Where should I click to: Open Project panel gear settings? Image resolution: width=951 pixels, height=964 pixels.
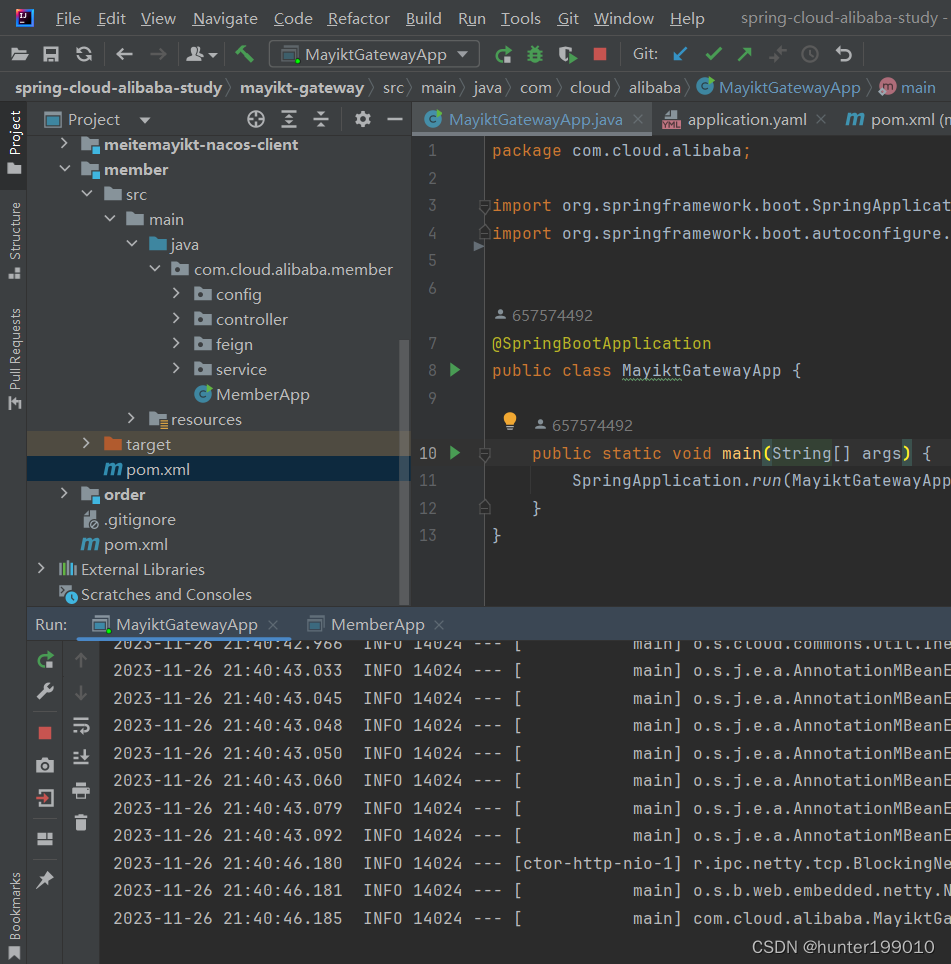363,119
